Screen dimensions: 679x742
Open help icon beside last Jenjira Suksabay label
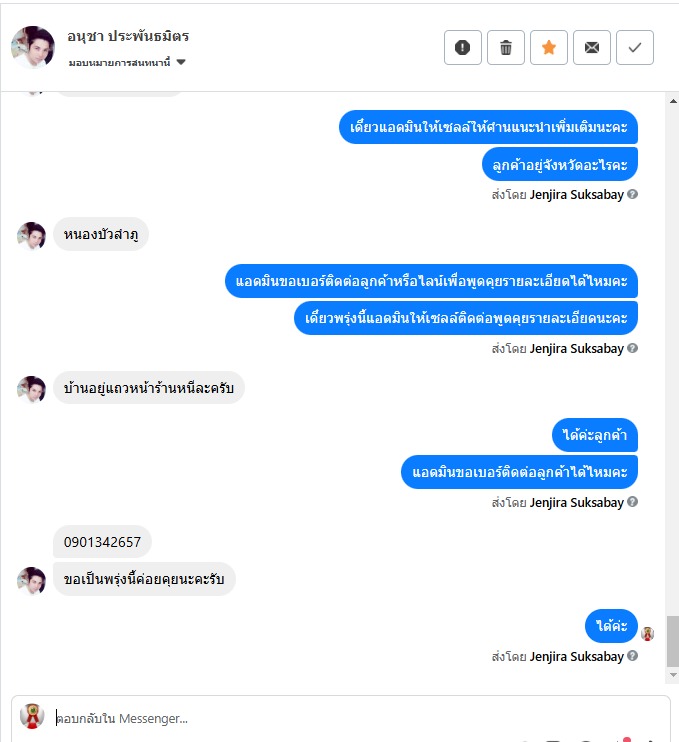(632, 656)
